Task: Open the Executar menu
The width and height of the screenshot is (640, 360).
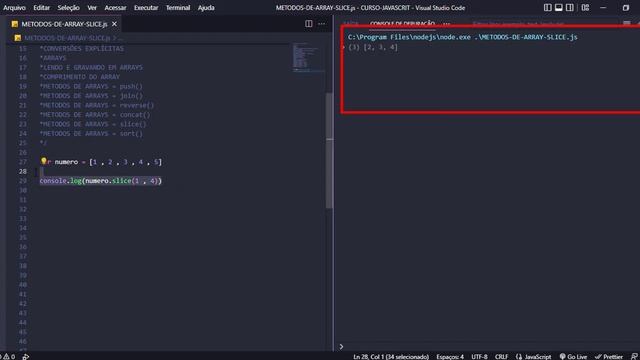Action: point(146,8)
